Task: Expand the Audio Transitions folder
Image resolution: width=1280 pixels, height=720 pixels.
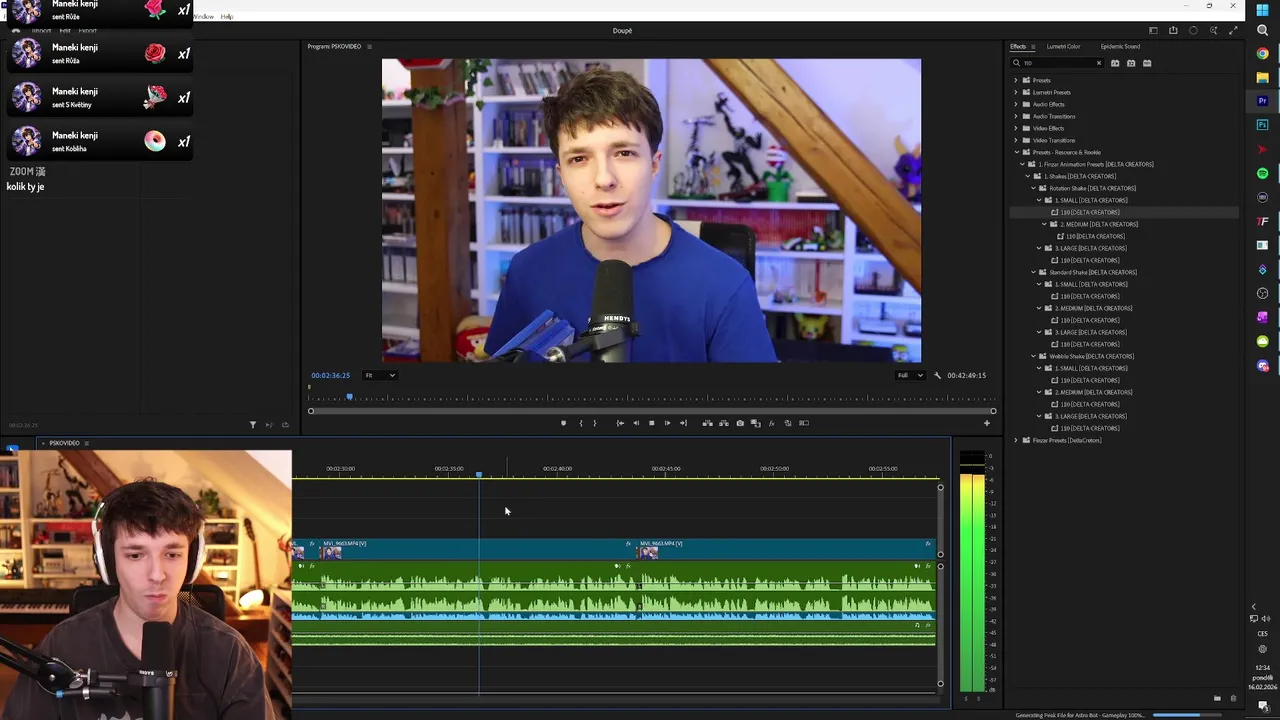Action: pos(1016,116)
